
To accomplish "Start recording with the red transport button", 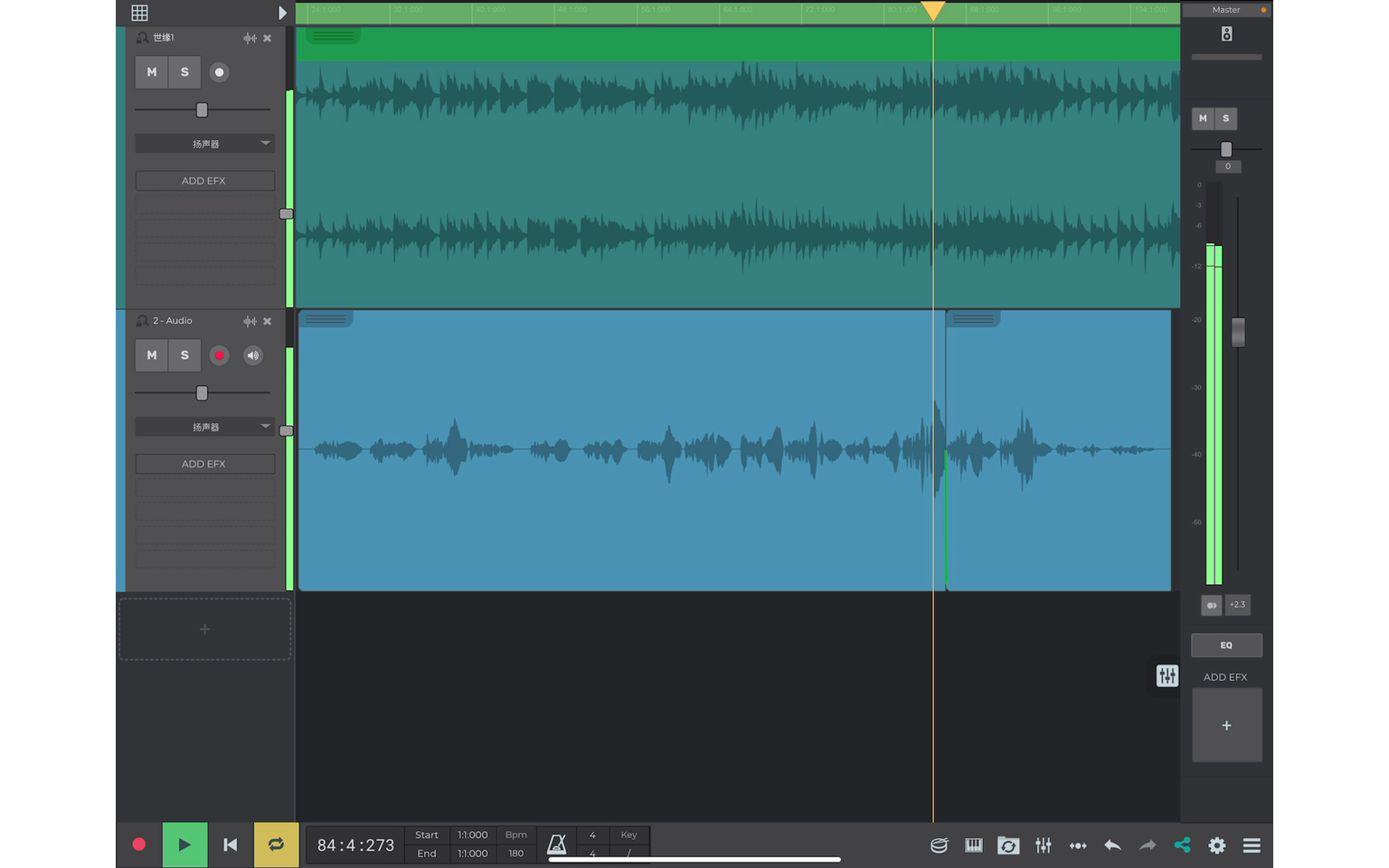I will coord(138,844).
